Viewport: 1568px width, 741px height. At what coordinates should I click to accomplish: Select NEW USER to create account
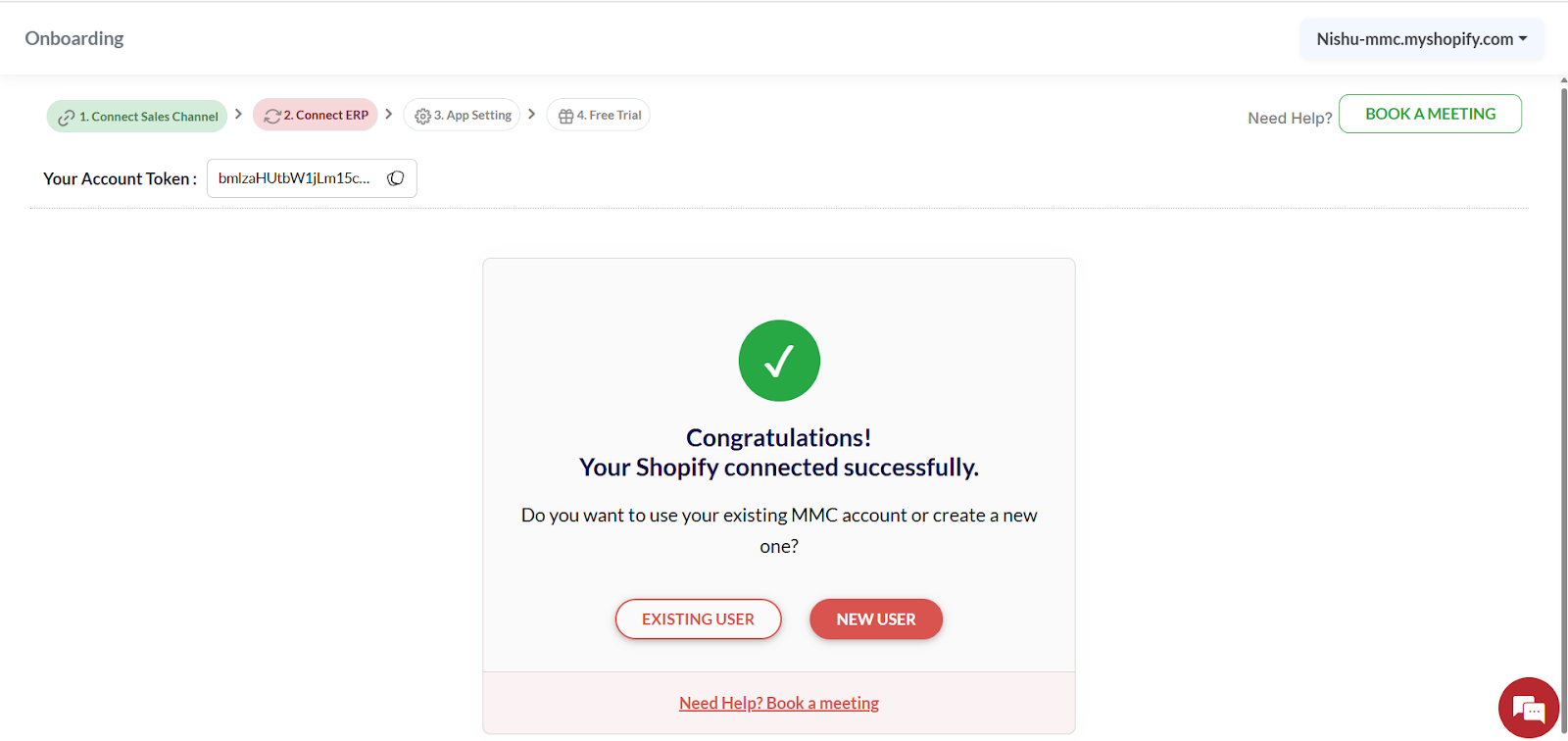coord(875,618)
